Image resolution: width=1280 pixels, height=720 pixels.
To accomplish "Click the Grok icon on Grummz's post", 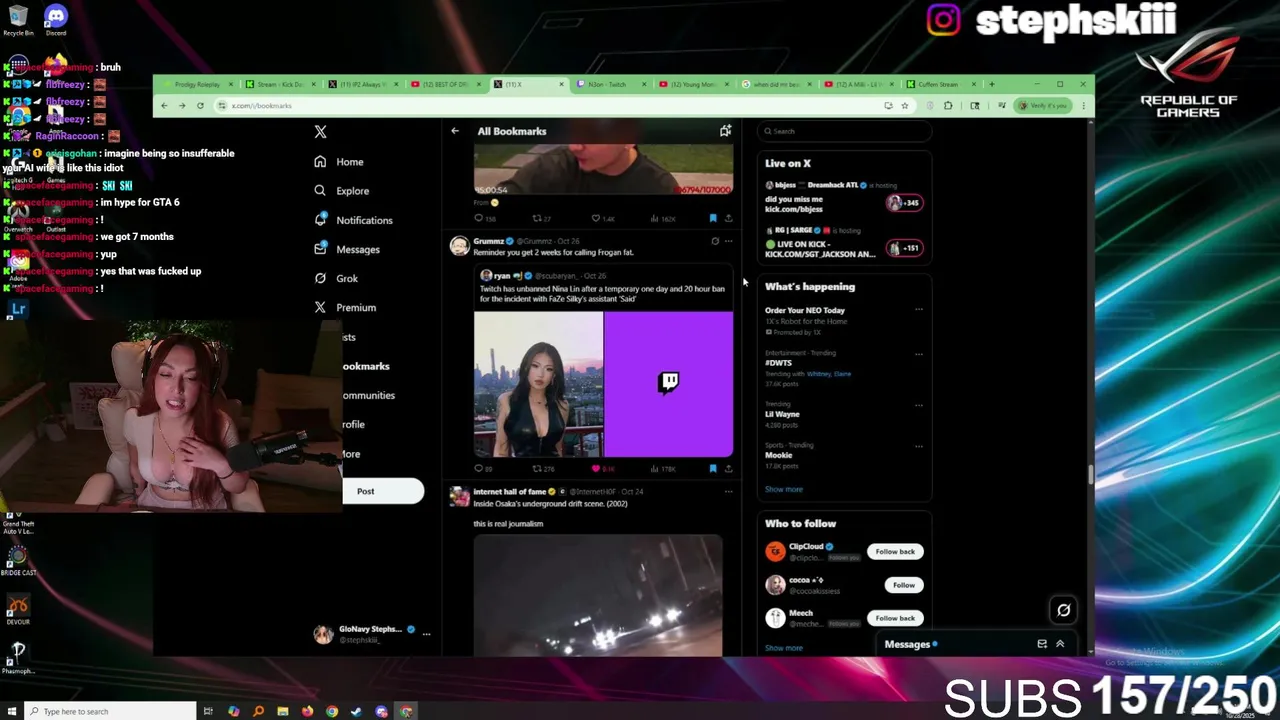I will (714, 241).
